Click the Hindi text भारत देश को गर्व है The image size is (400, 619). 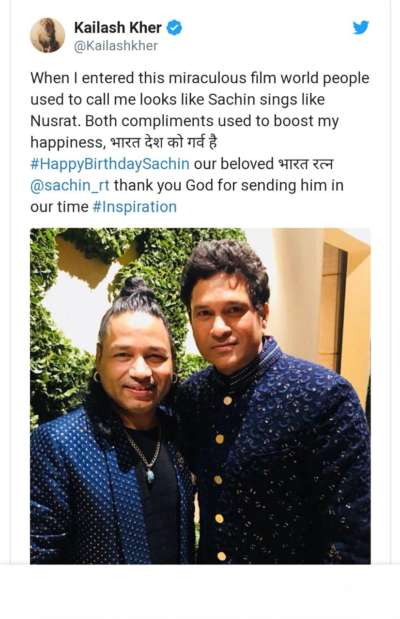point(163,142)
